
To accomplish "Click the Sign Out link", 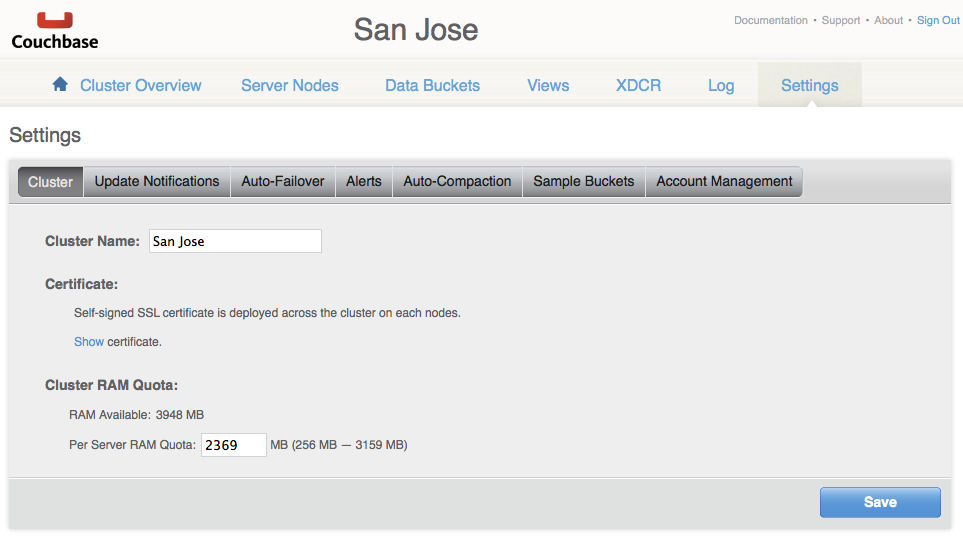I will tap(938, 20).
